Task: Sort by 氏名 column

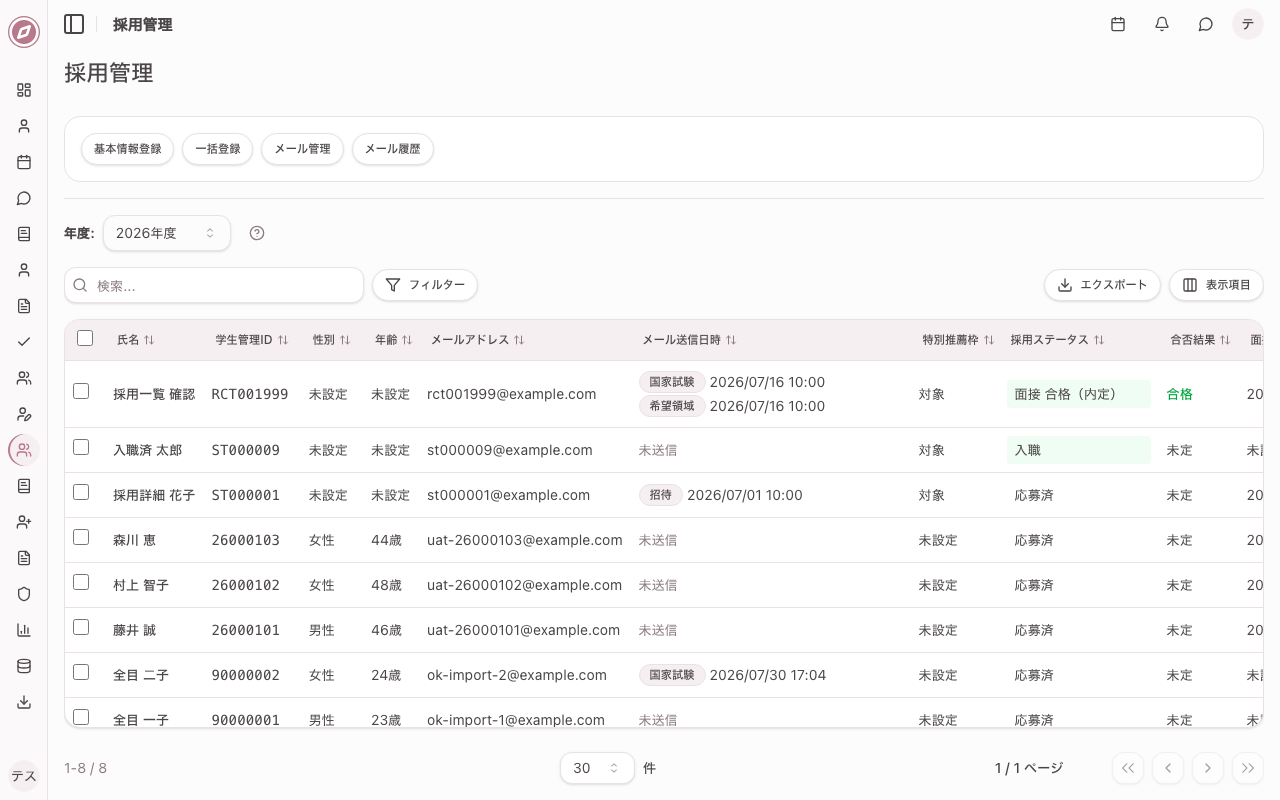Action: click(135, 340)
